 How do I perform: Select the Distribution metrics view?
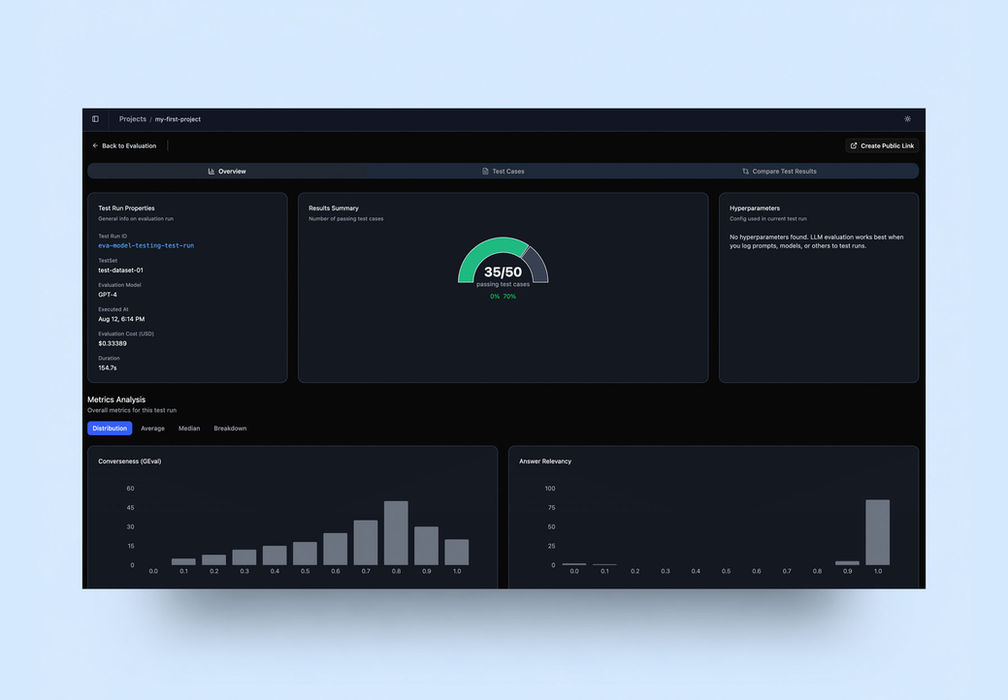coord(110,428)
